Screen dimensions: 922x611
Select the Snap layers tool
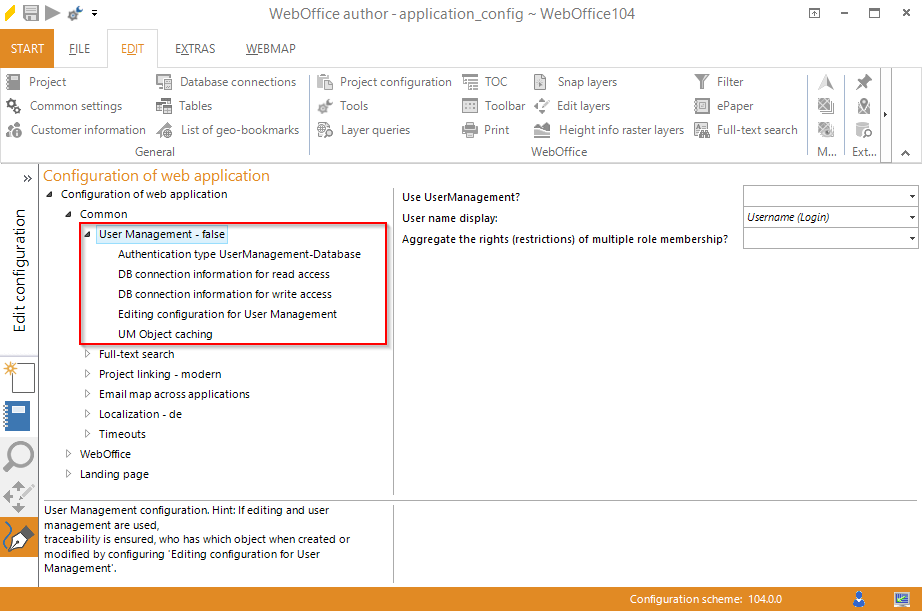click(581, 81)
